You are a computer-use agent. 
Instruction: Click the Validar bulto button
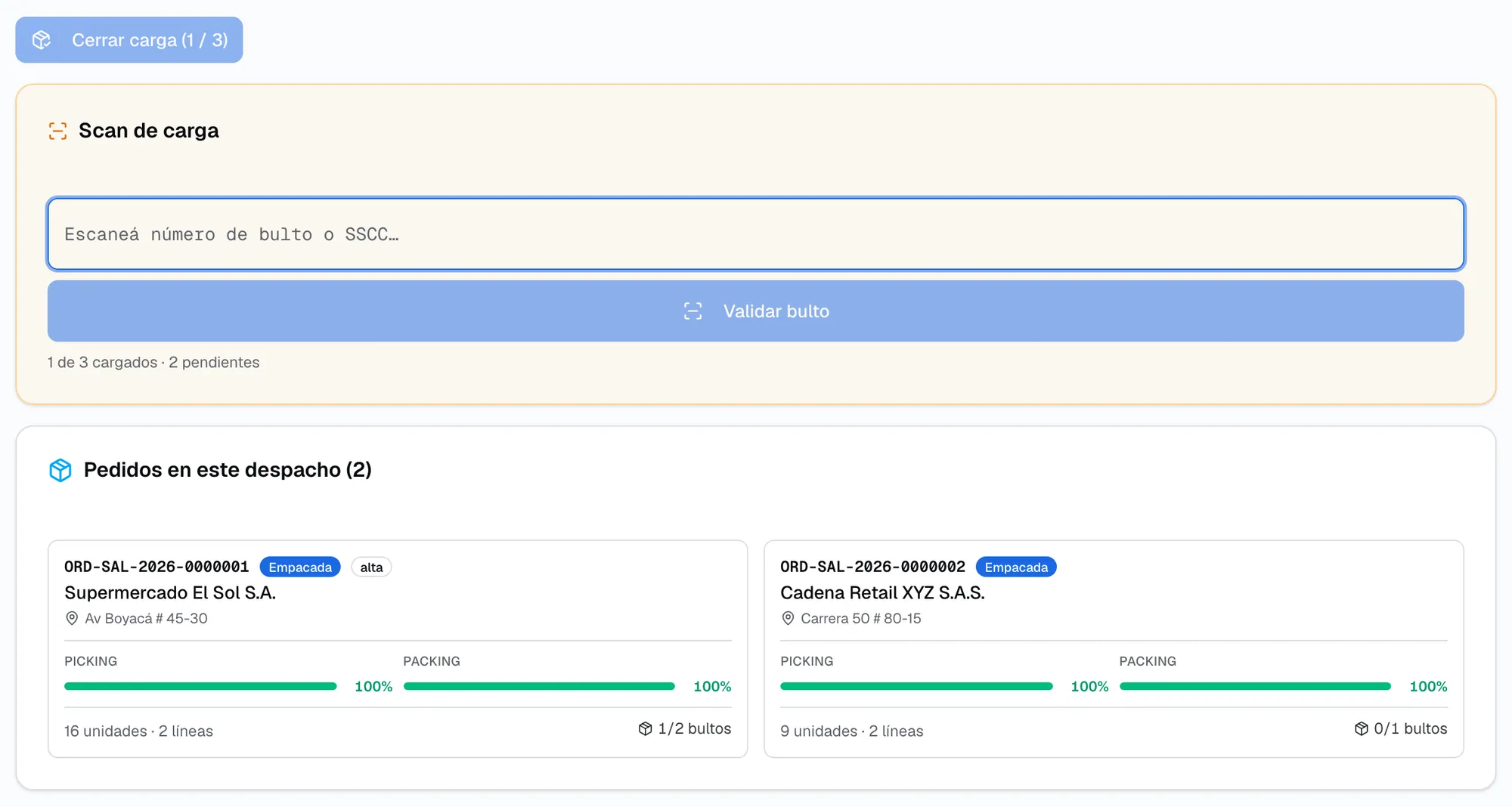coord(756,311)
